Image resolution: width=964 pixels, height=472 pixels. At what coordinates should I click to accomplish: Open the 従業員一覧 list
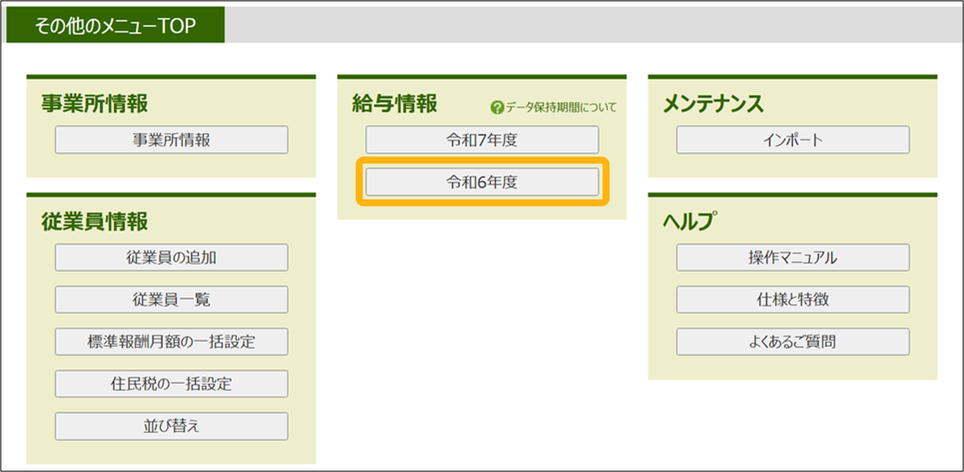pyautogui.click(x=171, y=299)
